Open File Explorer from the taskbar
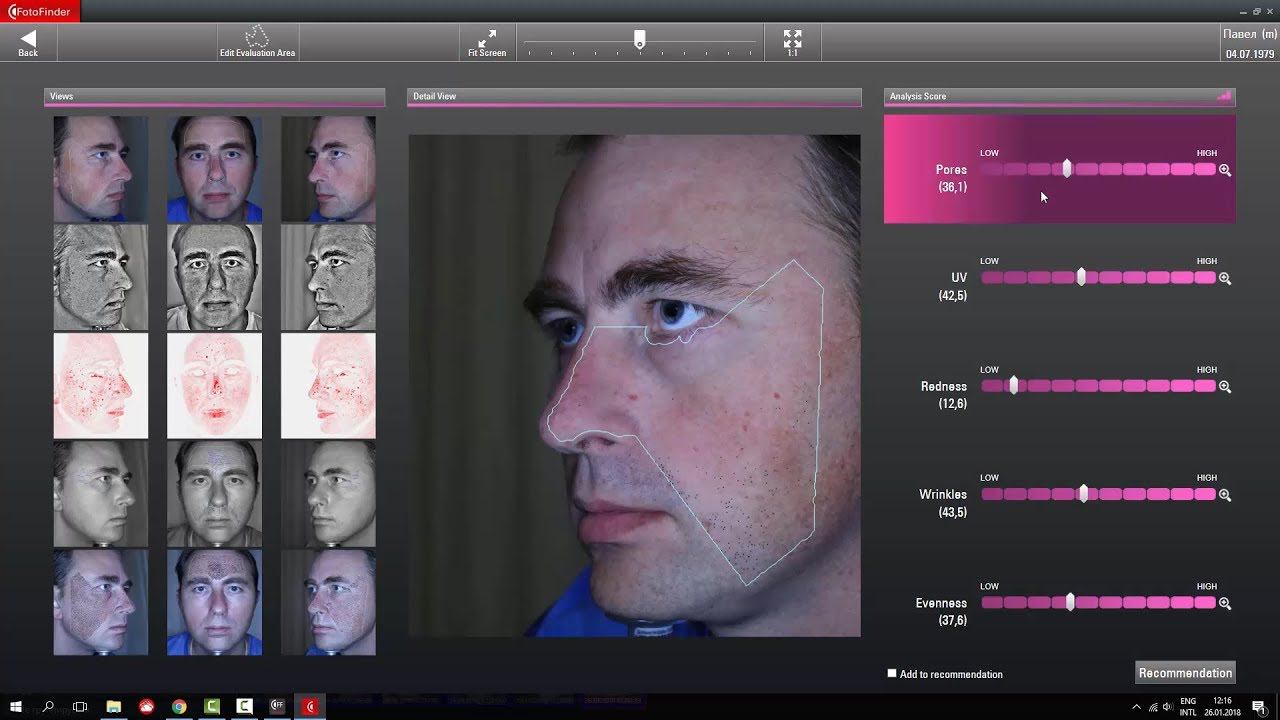1280x720 pixels. coord(113,707)
